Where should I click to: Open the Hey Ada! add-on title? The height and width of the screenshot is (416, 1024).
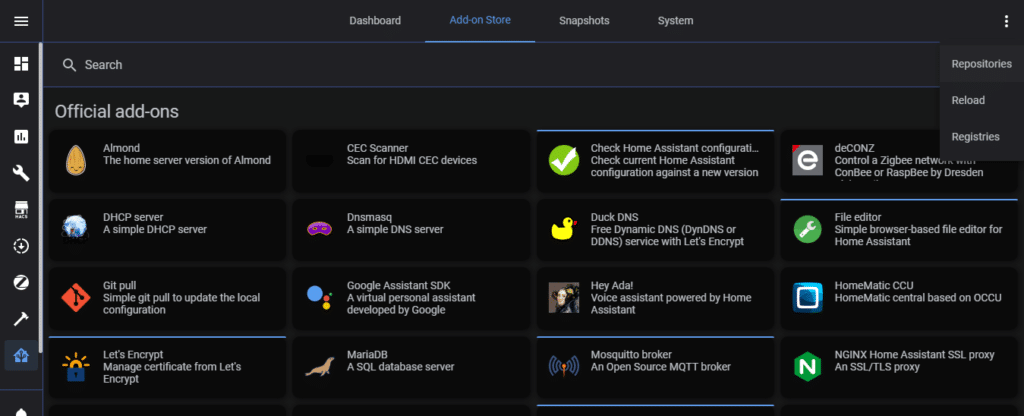614,285
